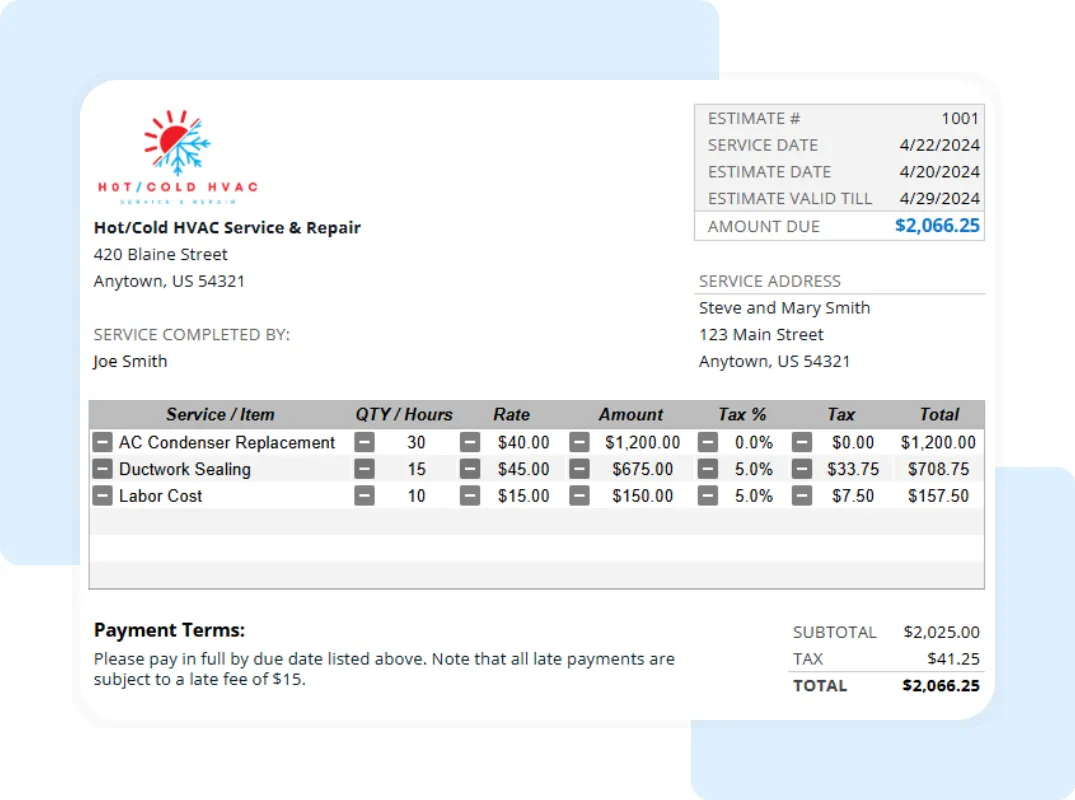
Task: Remove the $7.50 tax value via minus icon
Action: pos(801,496)
